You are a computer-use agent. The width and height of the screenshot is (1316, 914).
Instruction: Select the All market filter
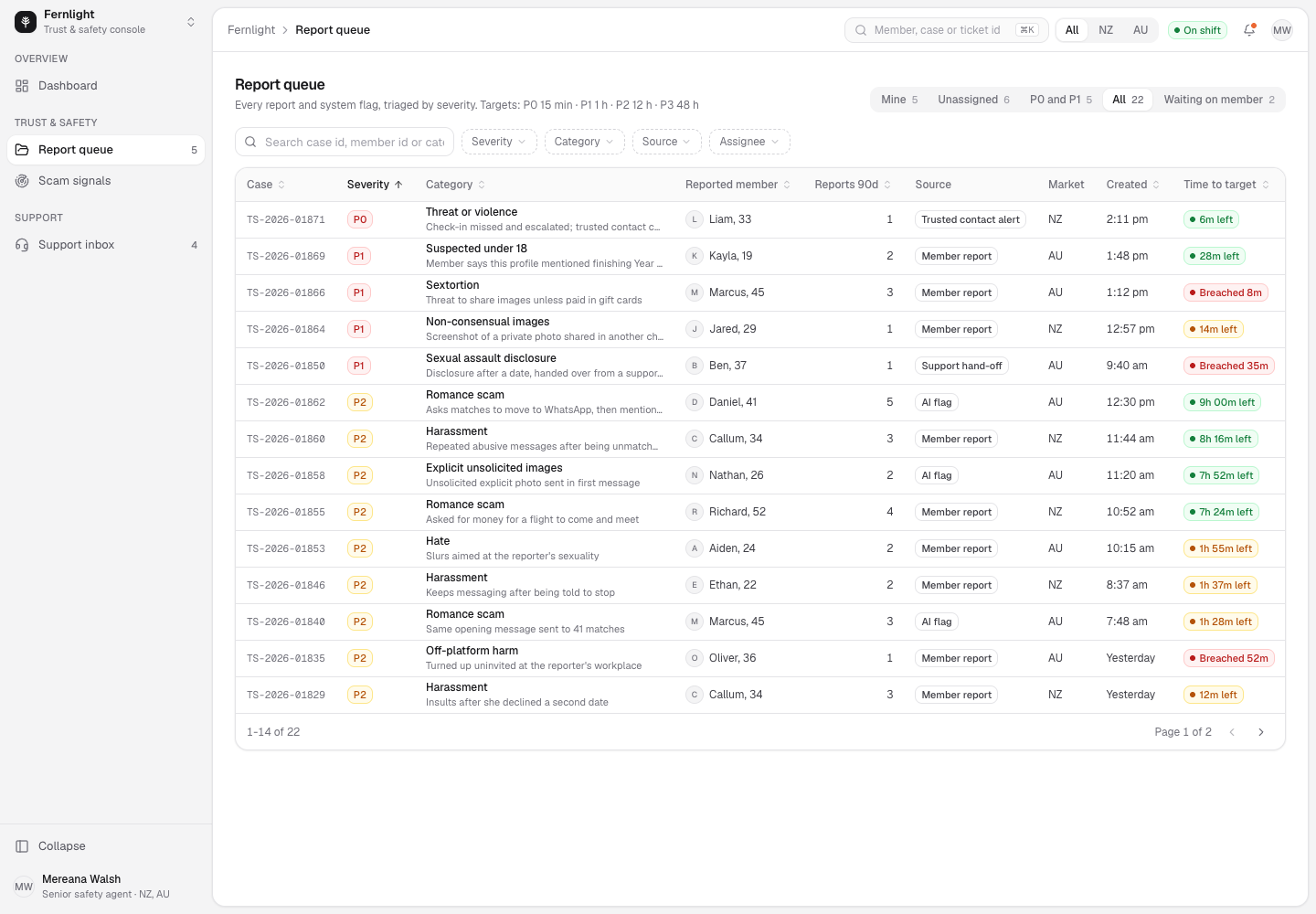coord(1072,30)
